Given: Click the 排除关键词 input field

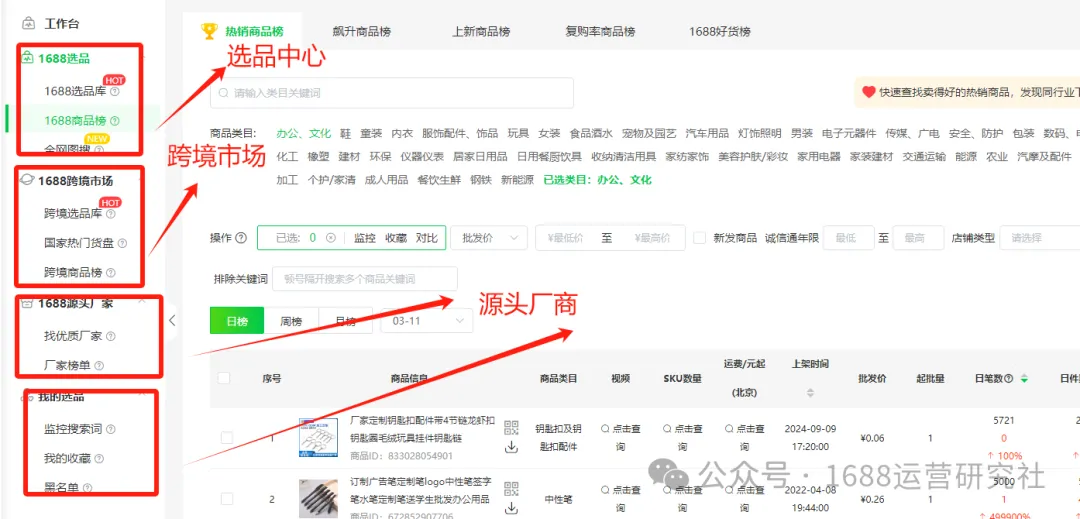Looking at the screenshot, I should pos(365,279).
